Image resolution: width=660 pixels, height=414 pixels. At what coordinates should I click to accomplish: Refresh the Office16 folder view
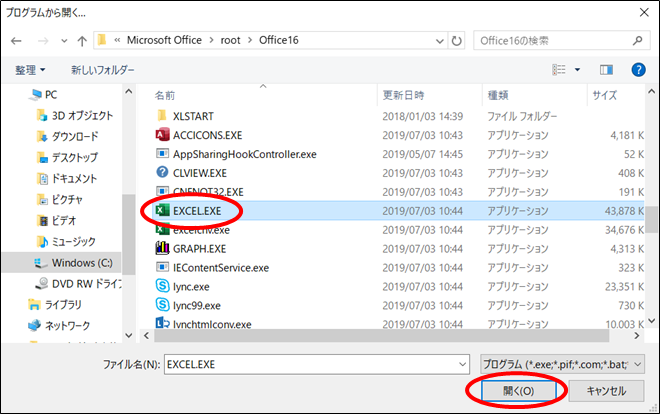click(x=456, y=41)
